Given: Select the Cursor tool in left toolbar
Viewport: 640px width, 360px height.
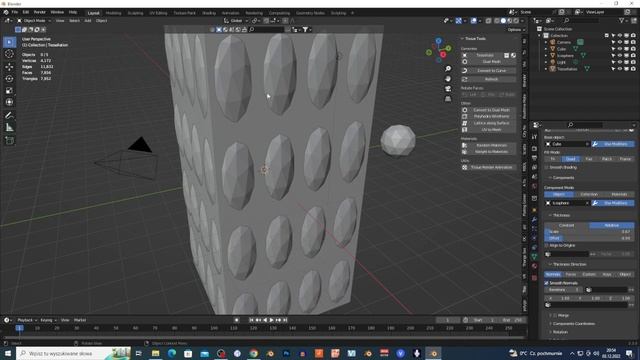Looking at the screenshot, I should click(x=9, y=54).
